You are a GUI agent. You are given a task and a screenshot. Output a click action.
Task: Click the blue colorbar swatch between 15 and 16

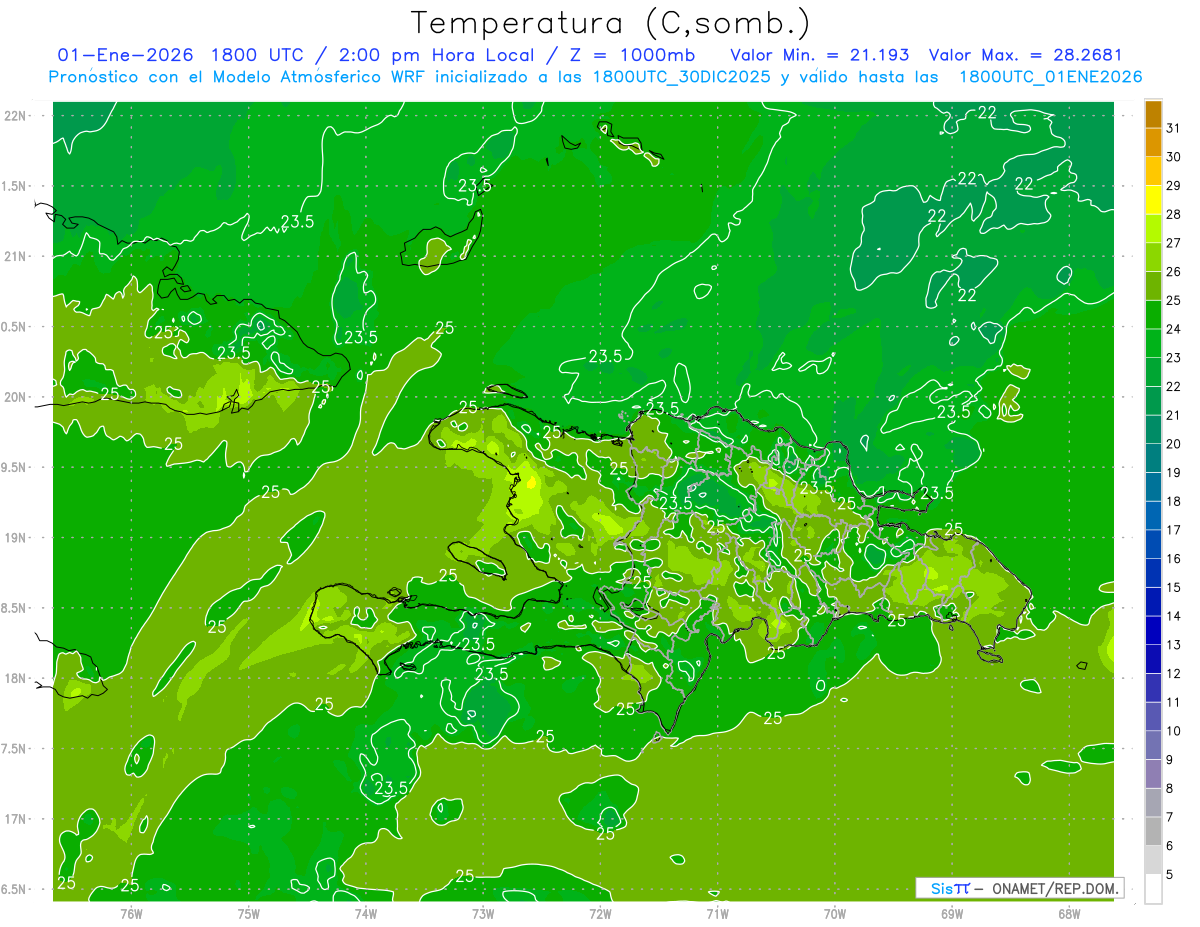point(1153,573)
